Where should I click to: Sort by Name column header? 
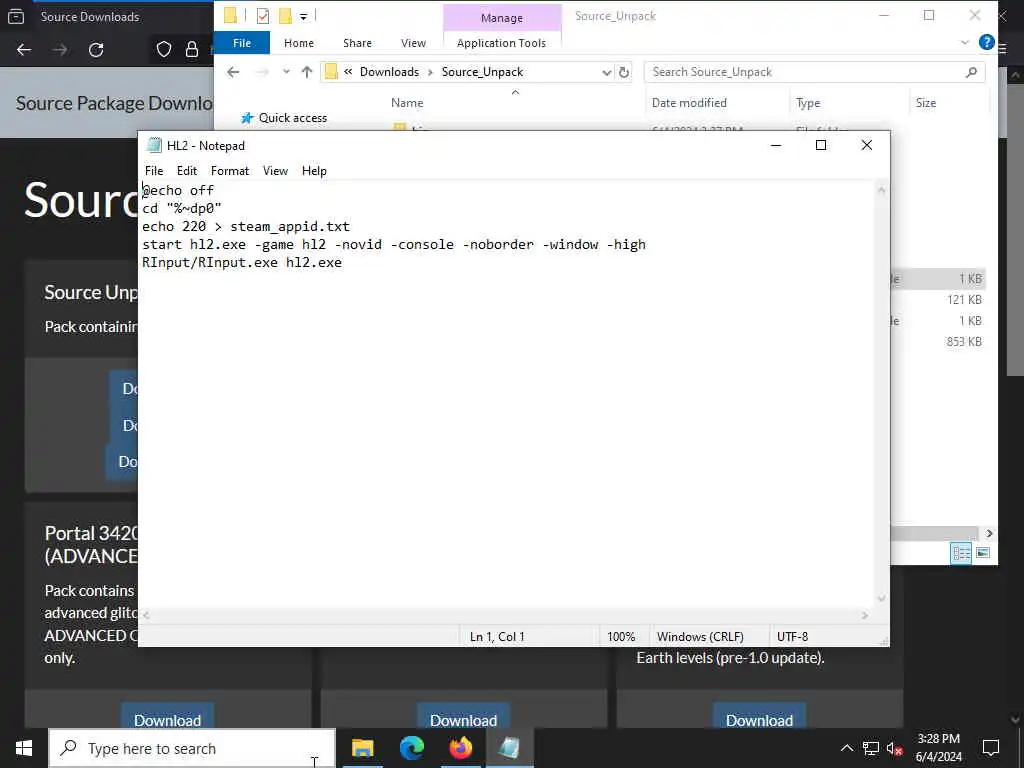[x=407, y=103]
